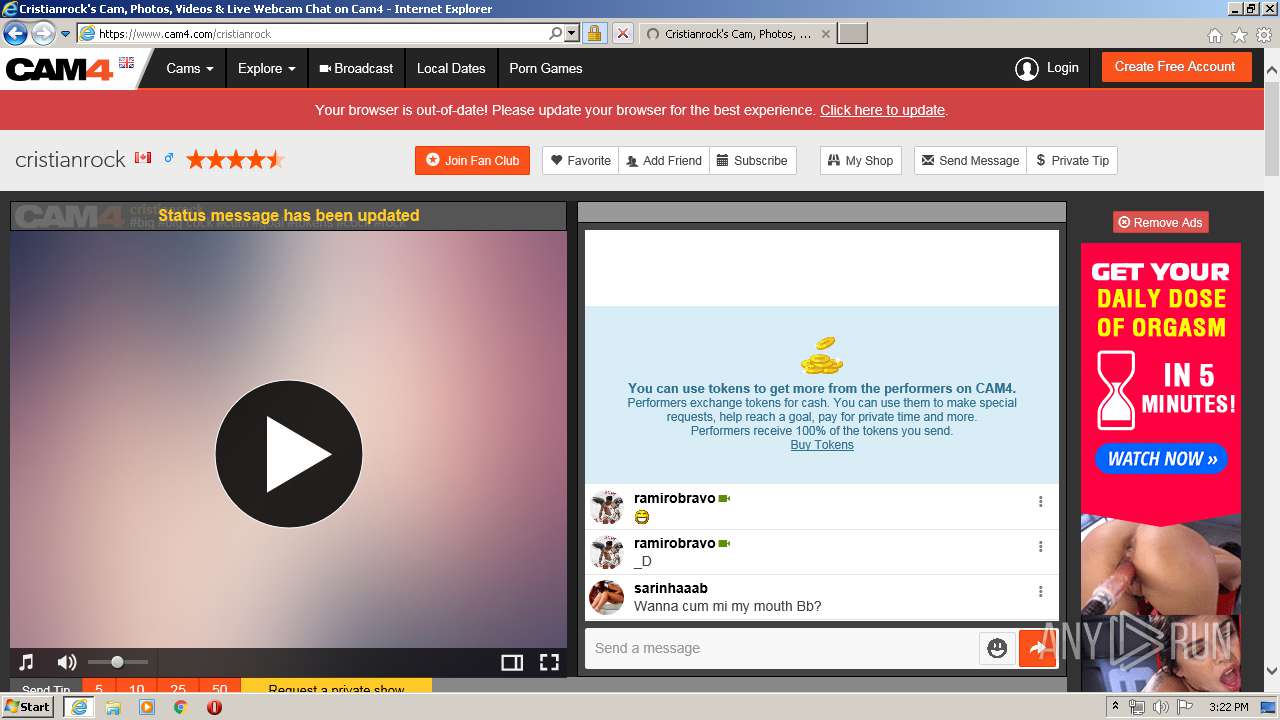Play the webcam video
This screenshot has height=720, width=1280.
click(289, 454)
